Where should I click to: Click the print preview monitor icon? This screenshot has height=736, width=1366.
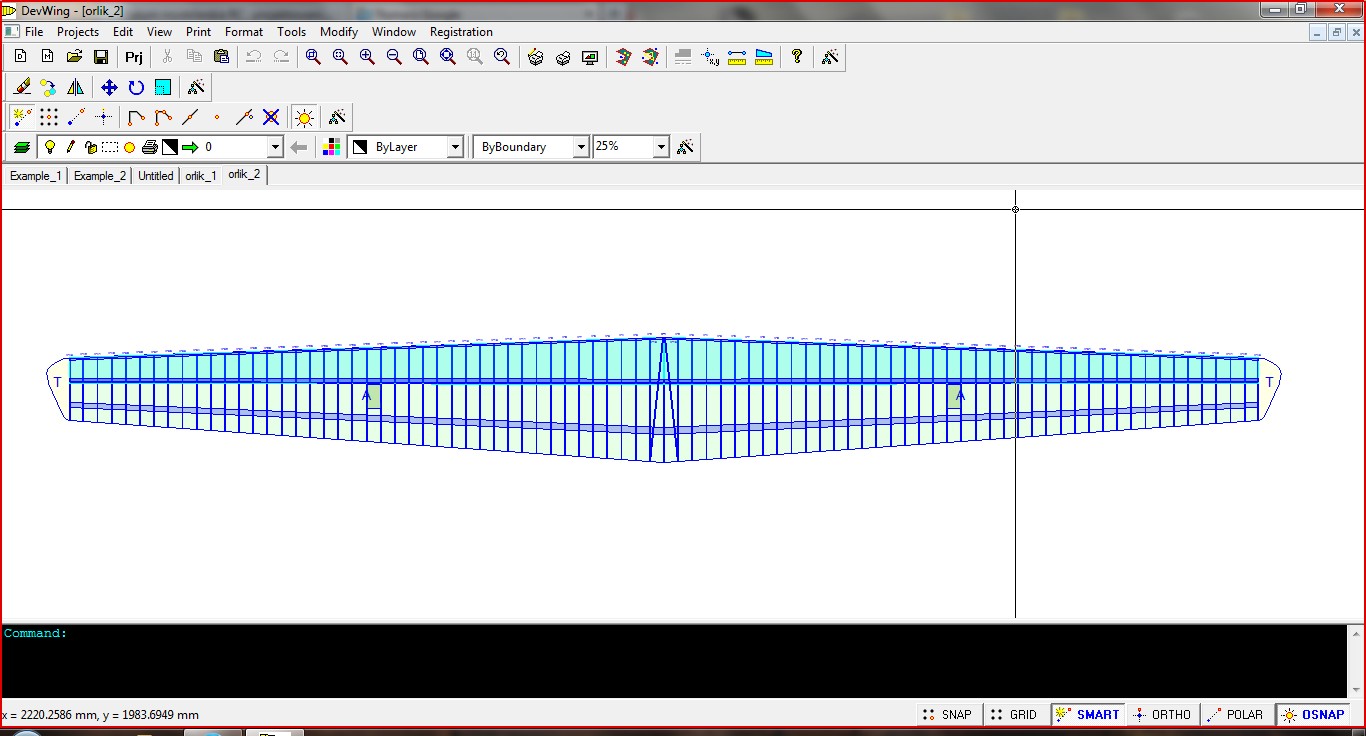(x=590, y=57)
